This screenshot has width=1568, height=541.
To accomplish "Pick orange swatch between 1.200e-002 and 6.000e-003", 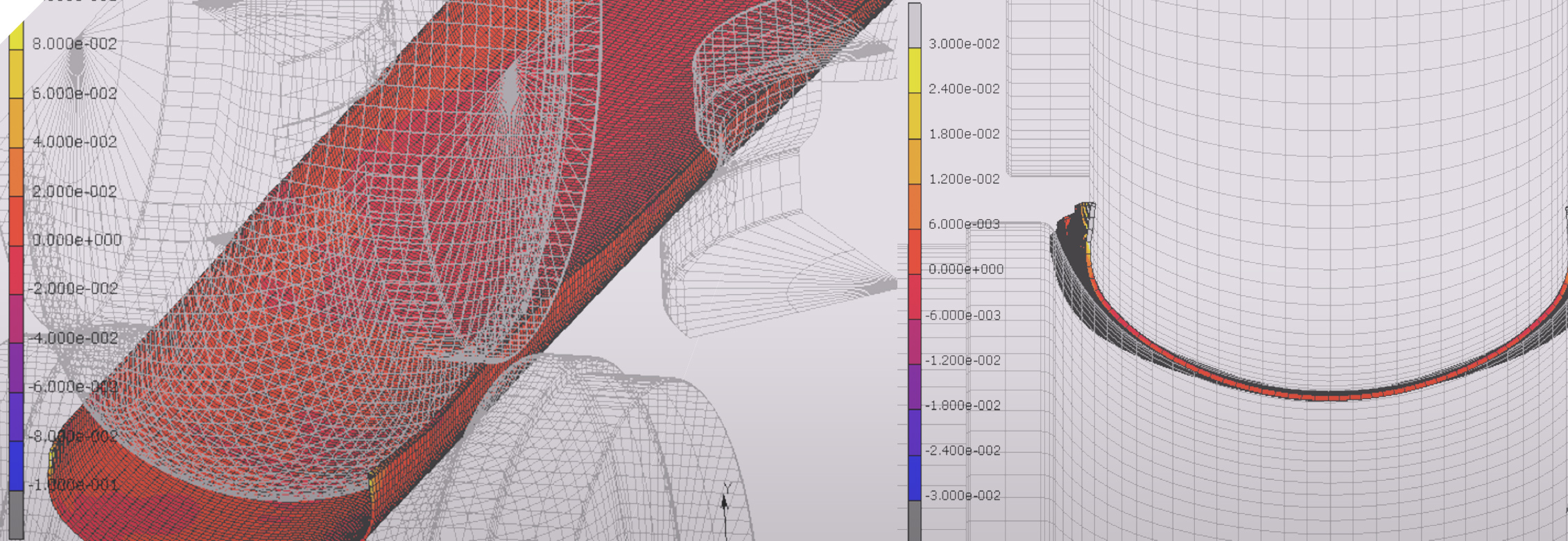I will (x=915, y=205).
